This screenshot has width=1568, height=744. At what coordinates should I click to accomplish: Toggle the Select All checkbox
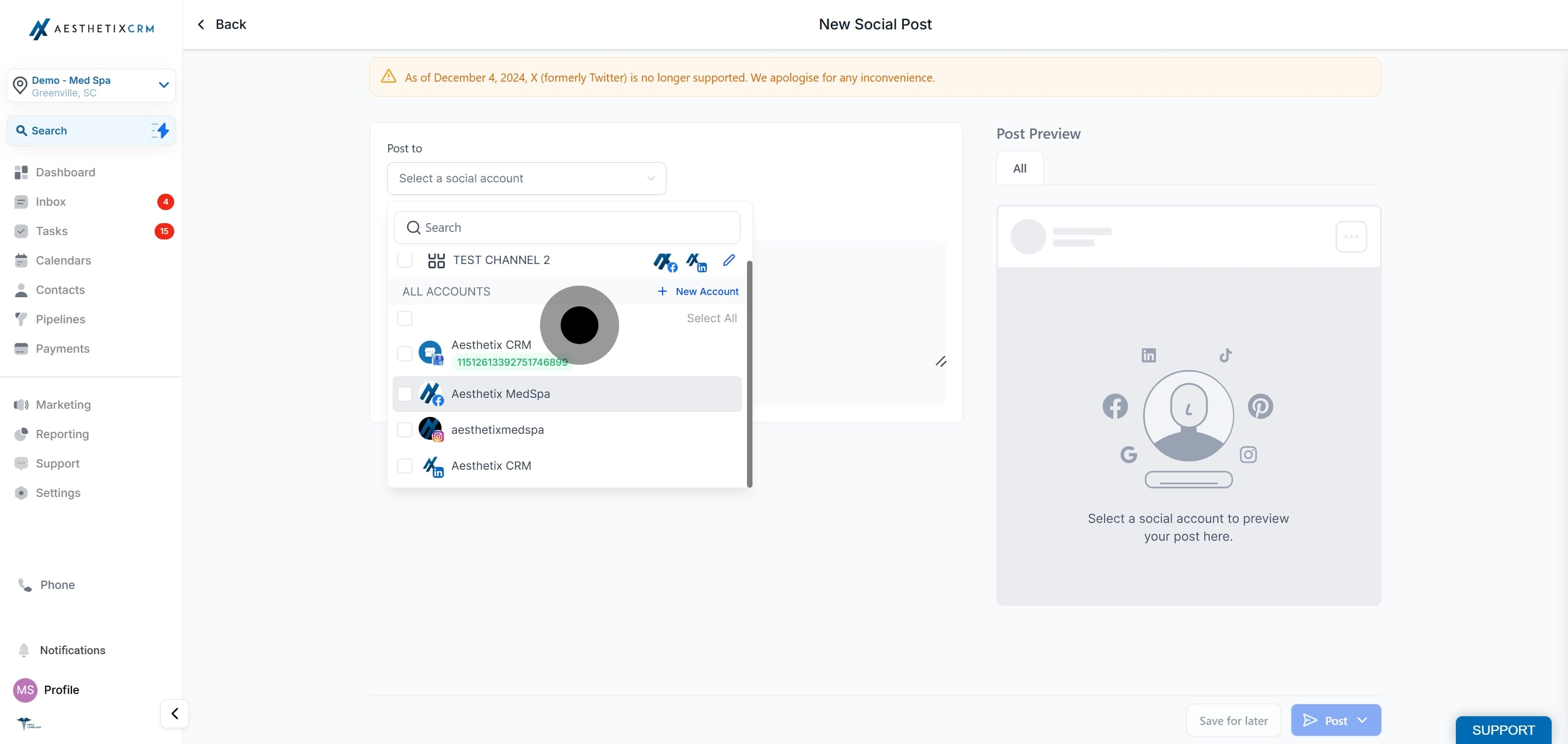405,318
